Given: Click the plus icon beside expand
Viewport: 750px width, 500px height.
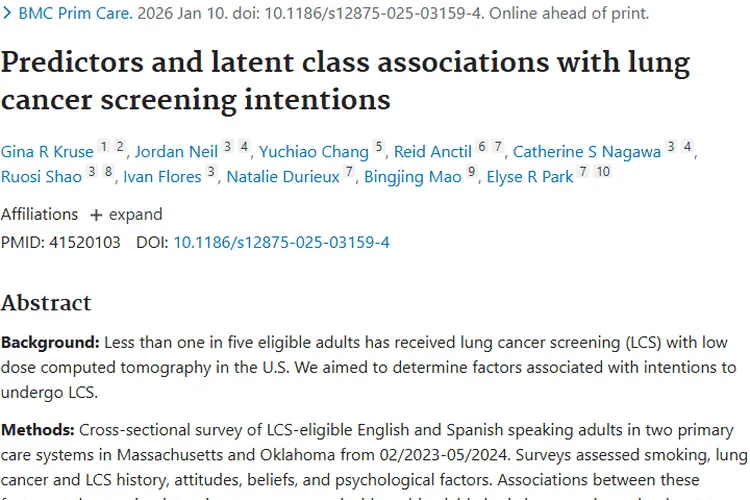Looking at the screenshot, I should [x=96, y=215].
